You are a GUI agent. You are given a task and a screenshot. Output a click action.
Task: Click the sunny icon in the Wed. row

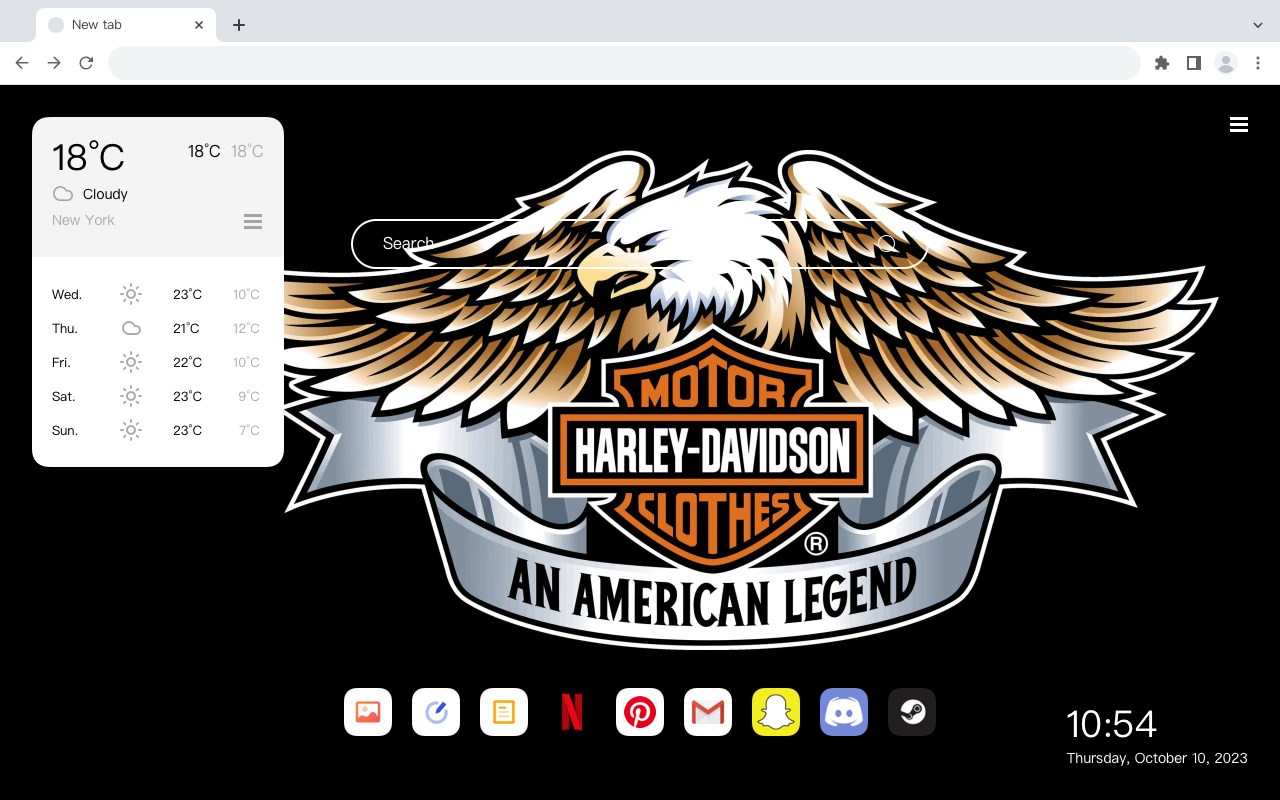(131, 294)
